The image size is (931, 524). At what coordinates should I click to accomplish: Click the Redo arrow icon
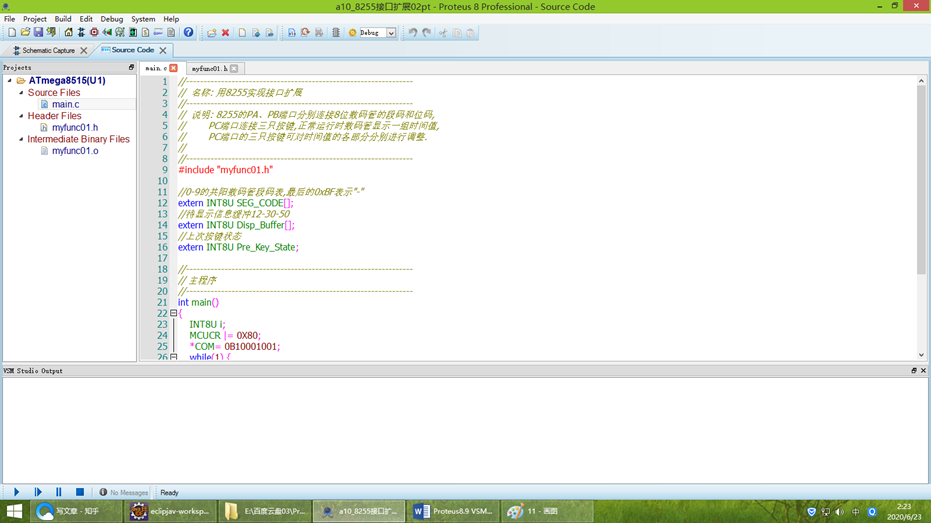pyautogui.click(x=426, y=33)
